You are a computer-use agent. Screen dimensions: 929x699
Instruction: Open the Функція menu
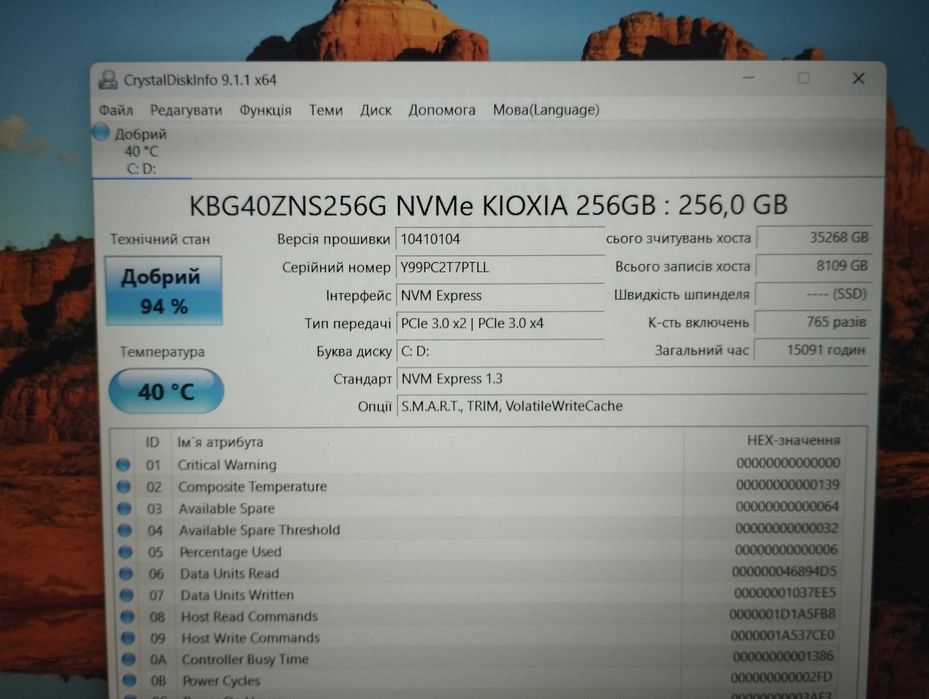265,110
